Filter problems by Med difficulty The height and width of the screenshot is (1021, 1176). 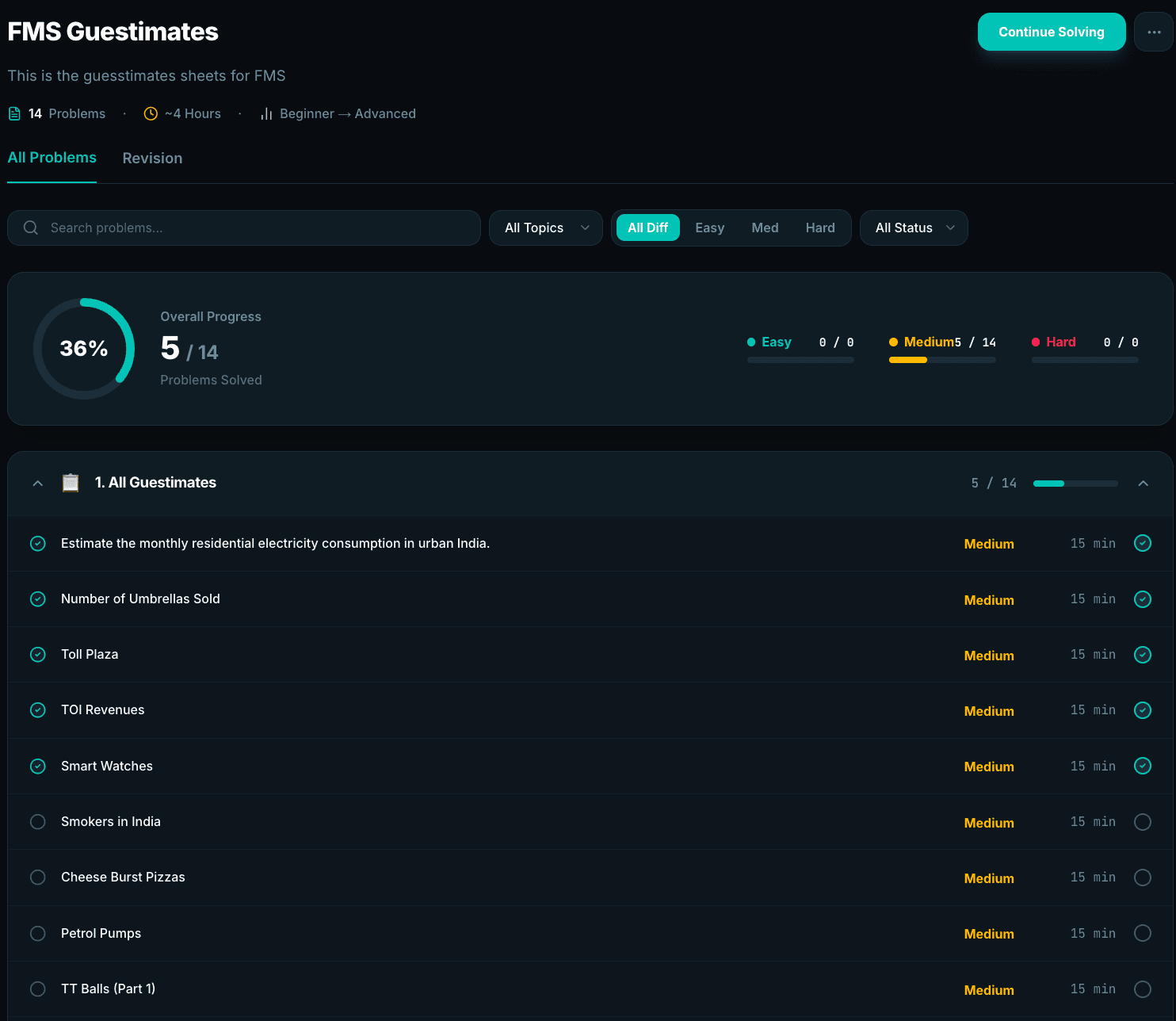(765, 228)
